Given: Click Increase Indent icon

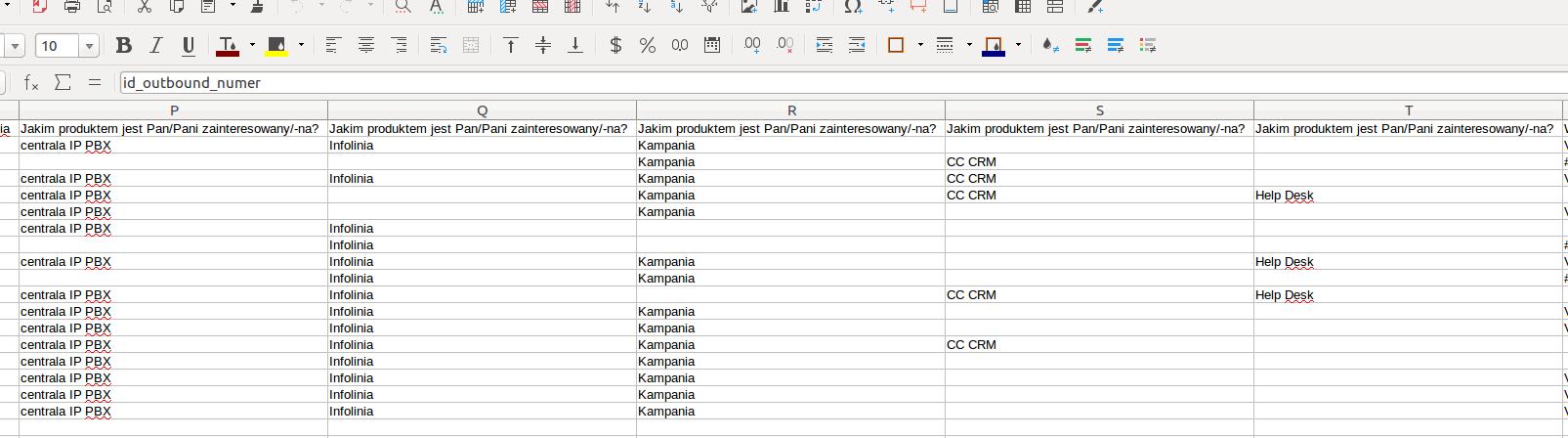Looking at the screenshot, I should click(x=825, y=45).
